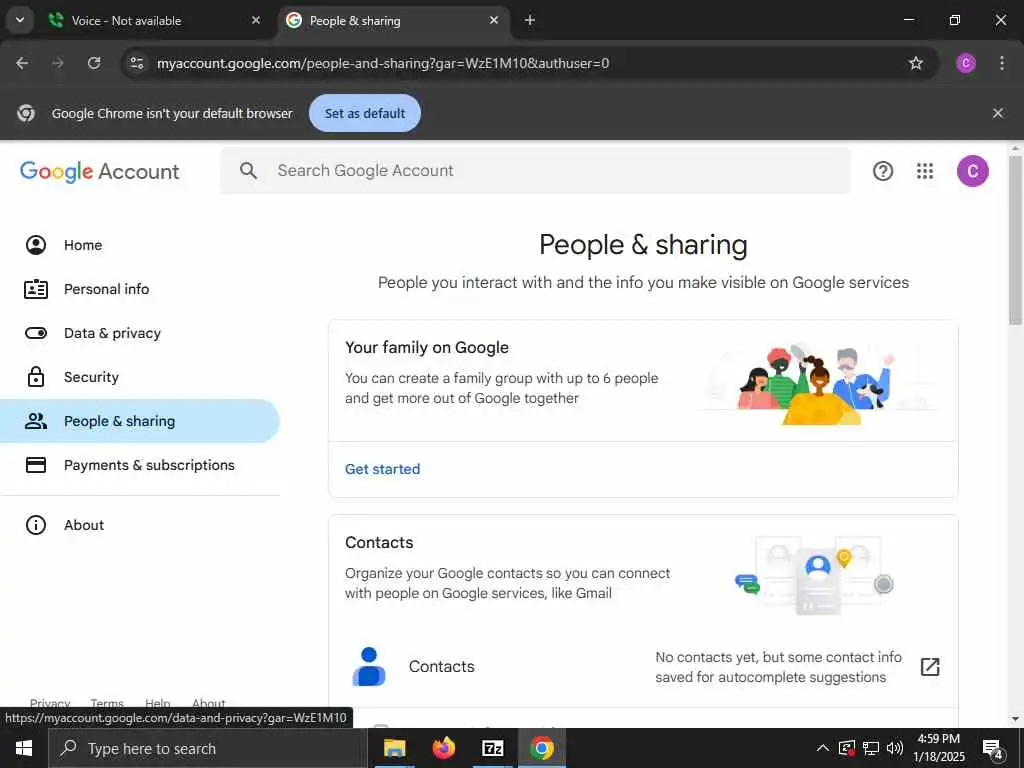
Task: Select People & sharing in the sidebar
Action: pos(140,421)
